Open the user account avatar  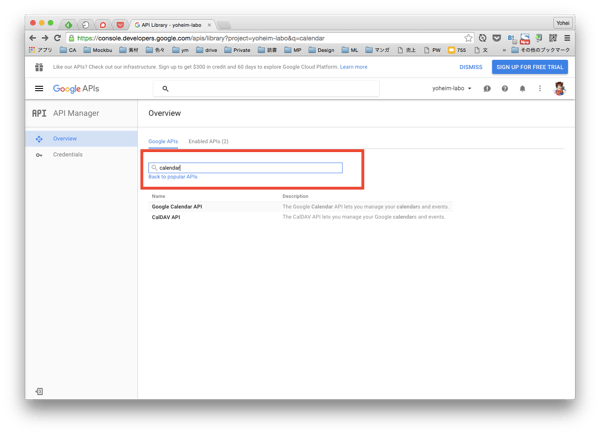(x=559, y=88)
